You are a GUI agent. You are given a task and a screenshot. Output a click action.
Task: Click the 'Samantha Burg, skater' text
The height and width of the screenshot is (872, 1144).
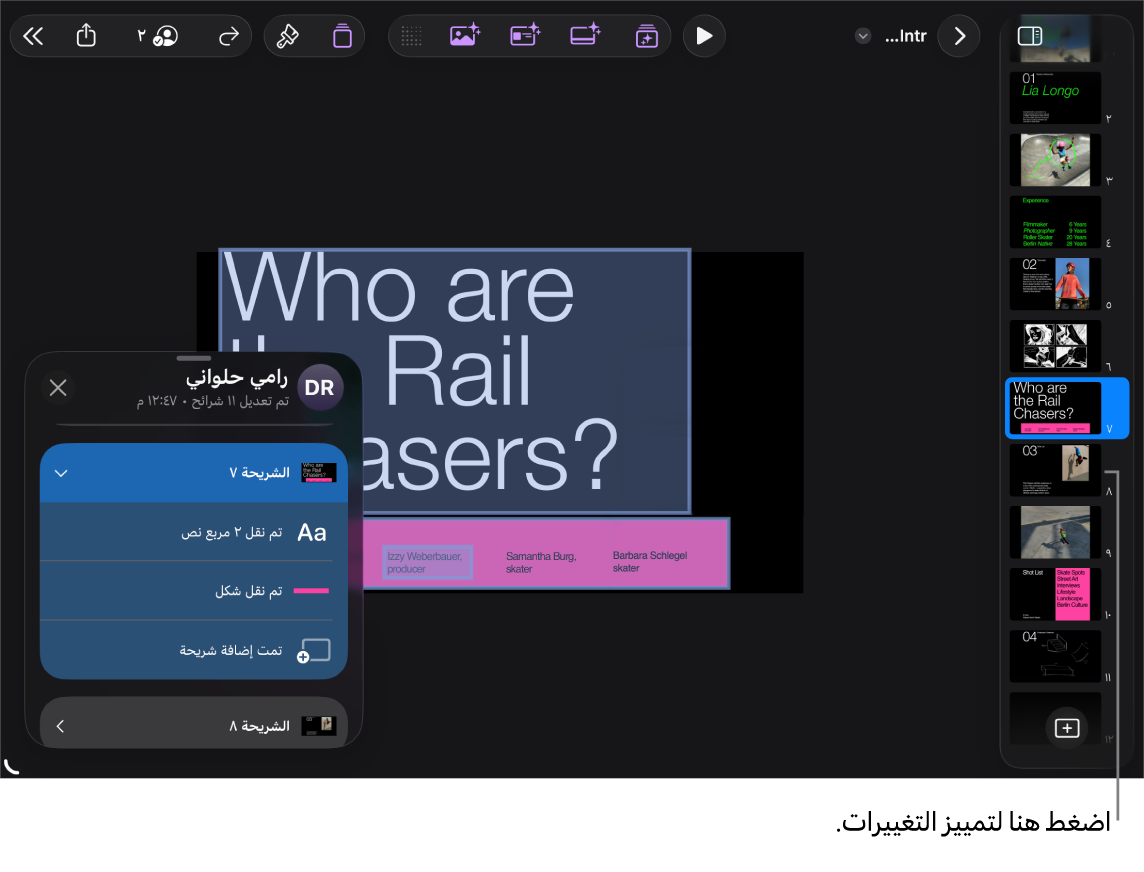tap(541, 562)
